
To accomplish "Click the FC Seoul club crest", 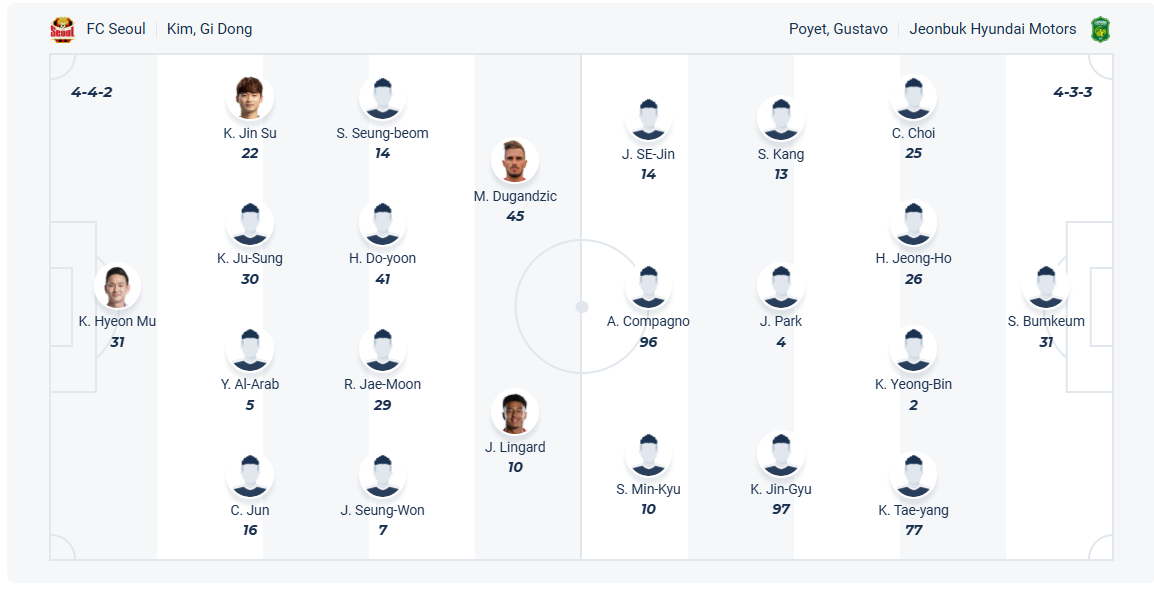I will 62,30.
